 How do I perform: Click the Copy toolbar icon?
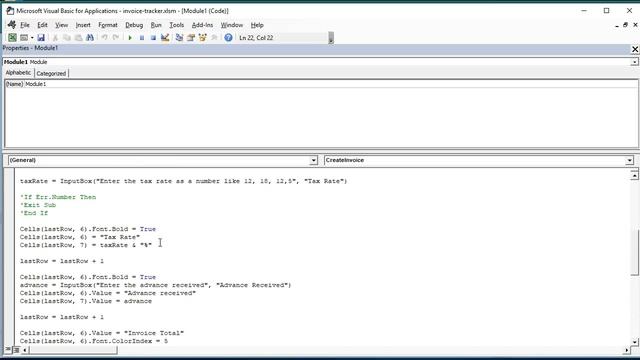(x=67, y=38)
